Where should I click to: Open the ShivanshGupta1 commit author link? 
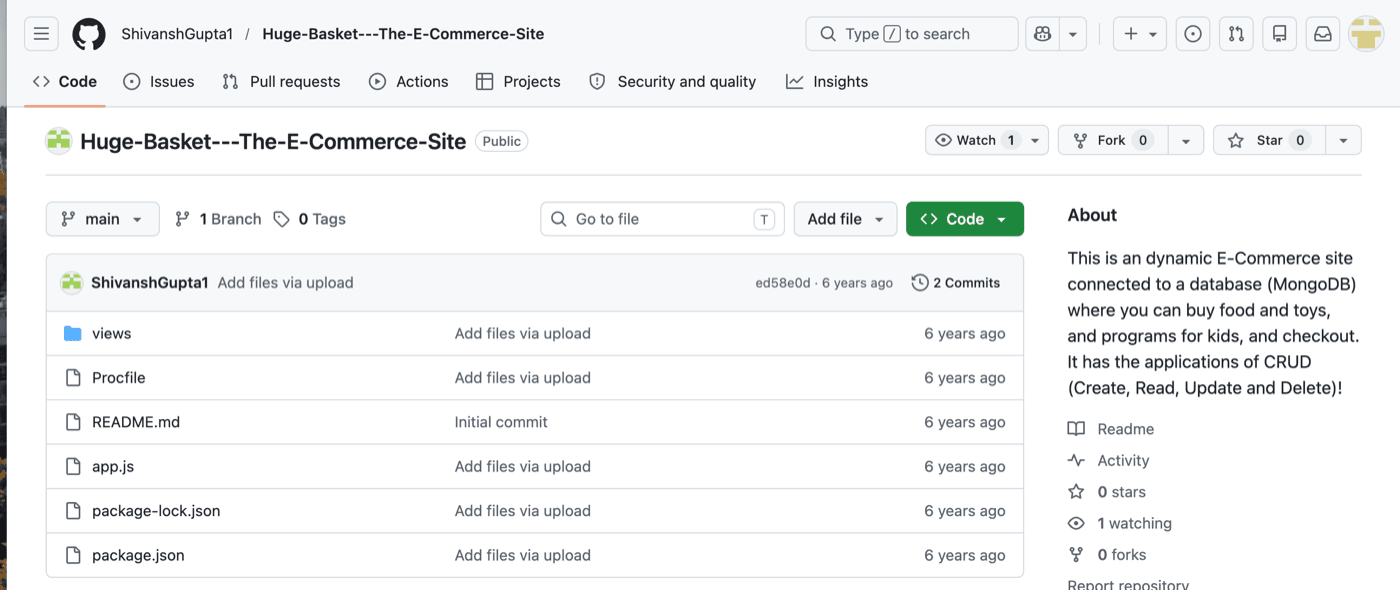tap(150, 283)
